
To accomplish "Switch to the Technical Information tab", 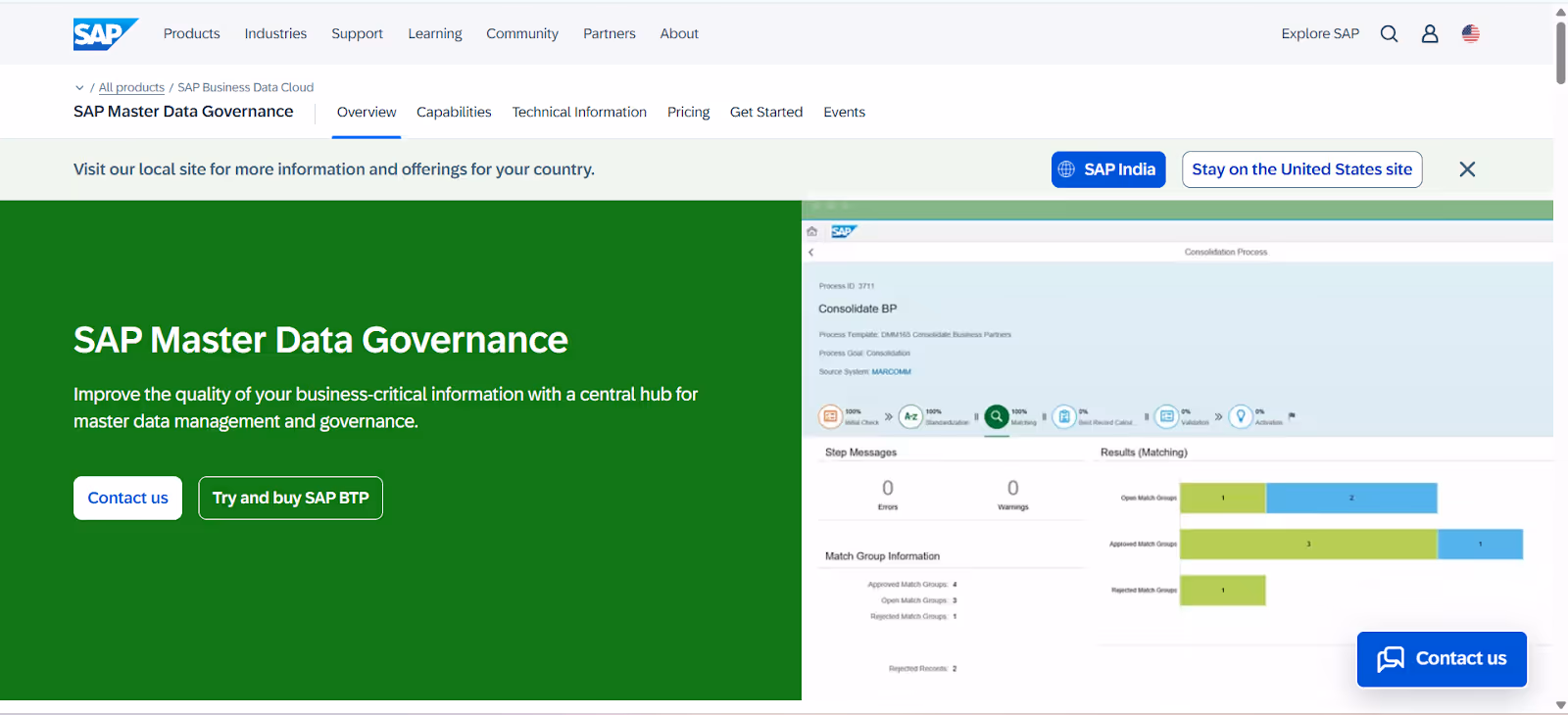I will (x=579, y=112).
